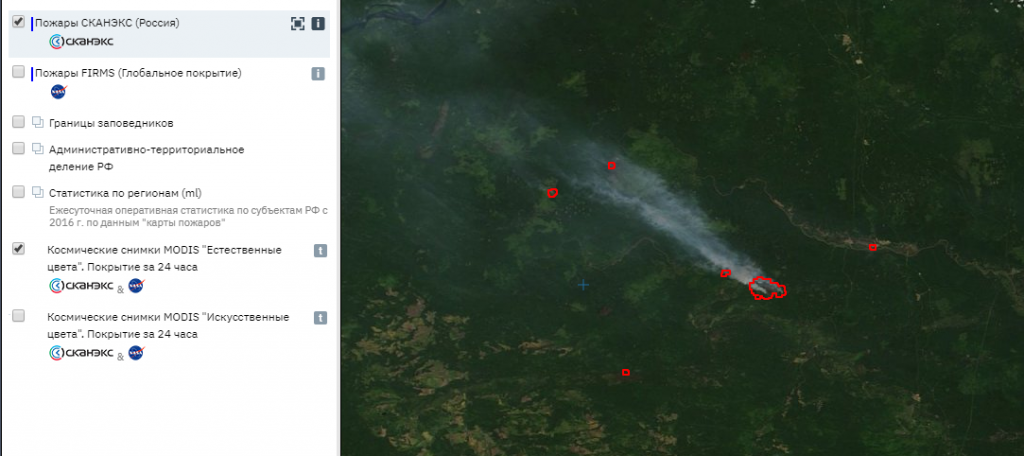Click the blue color bar beside Пожары FIRMS

click(32, 73)
